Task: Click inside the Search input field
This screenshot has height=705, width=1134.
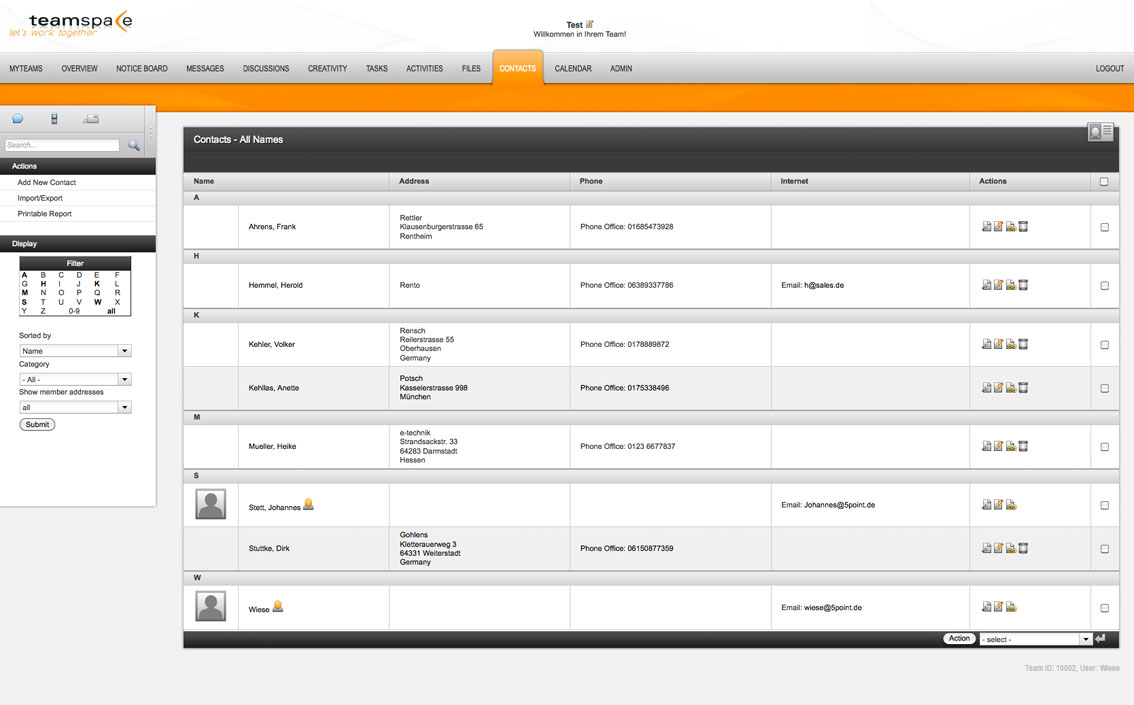Action: pyautogui.click(x=62, y=145)
